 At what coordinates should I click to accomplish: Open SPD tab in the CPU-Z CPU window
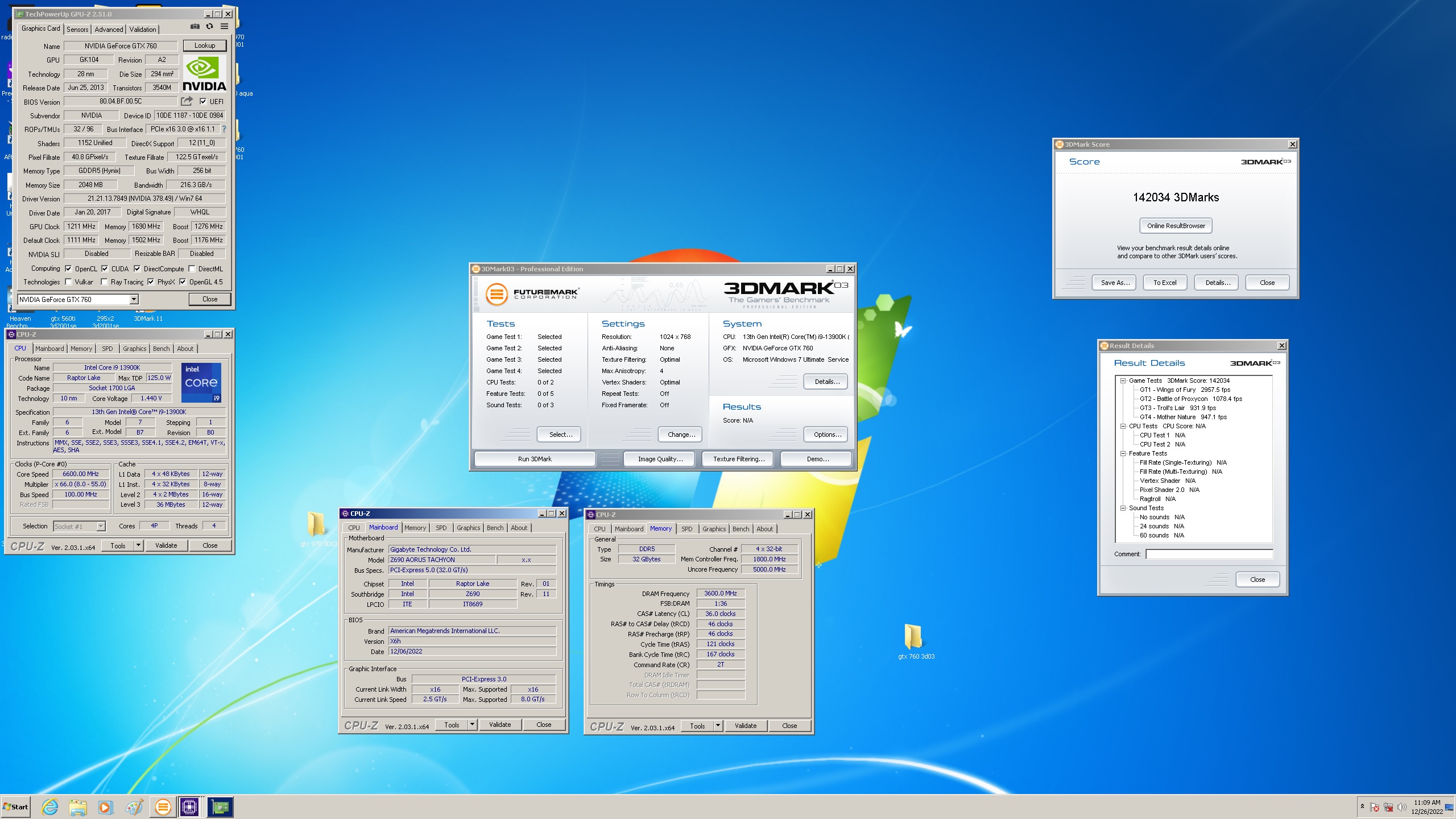tap(107, 349)
